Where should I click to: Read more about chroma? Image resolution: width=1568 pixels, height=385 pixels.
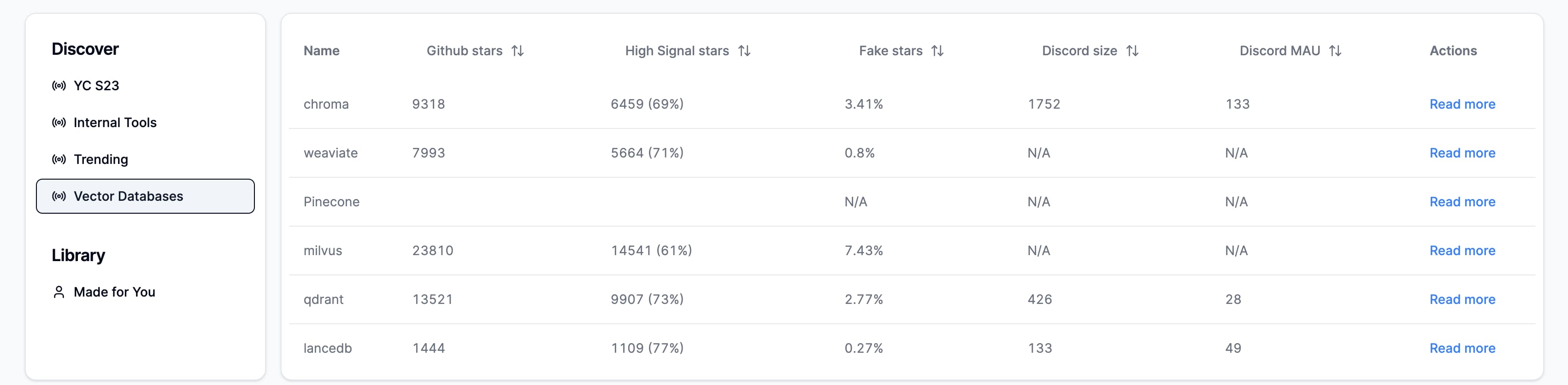pos(1462,105)
